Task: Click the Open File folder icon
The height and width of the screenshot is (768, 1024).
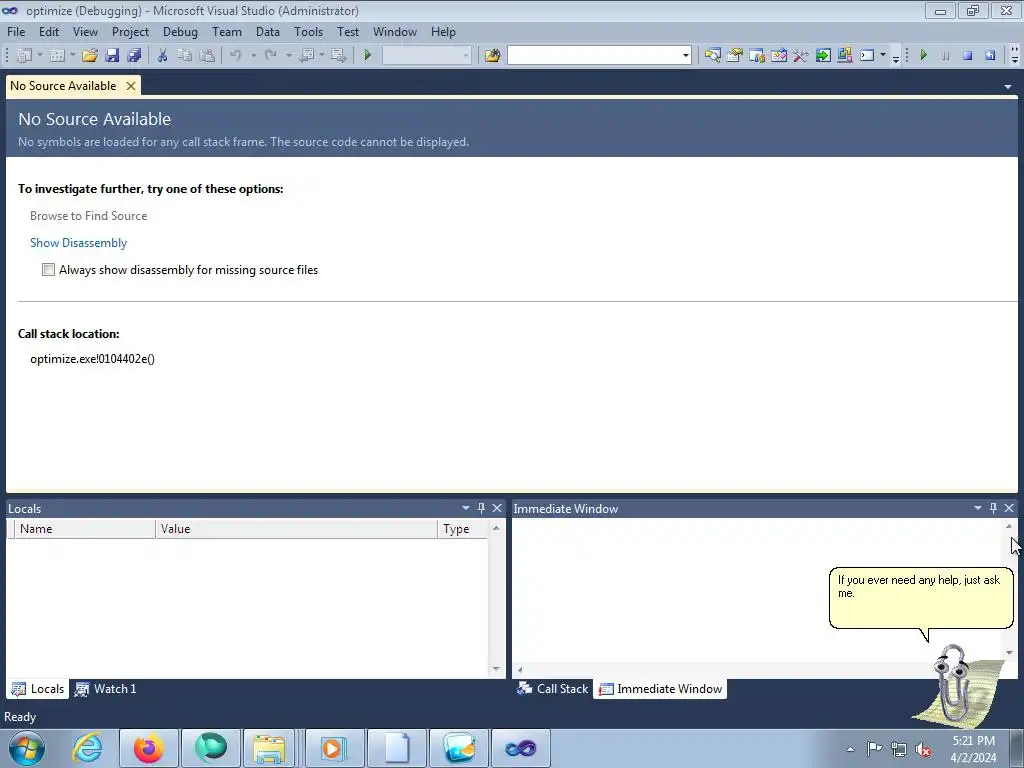Action: (x=89, y=56)
